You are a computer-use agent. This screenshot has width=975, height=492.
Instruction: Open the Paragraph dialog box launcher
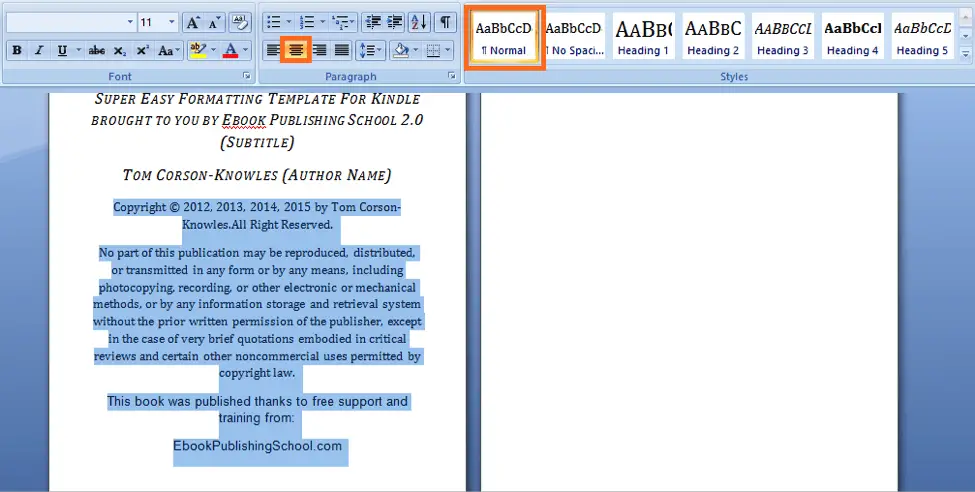[452, 77]
